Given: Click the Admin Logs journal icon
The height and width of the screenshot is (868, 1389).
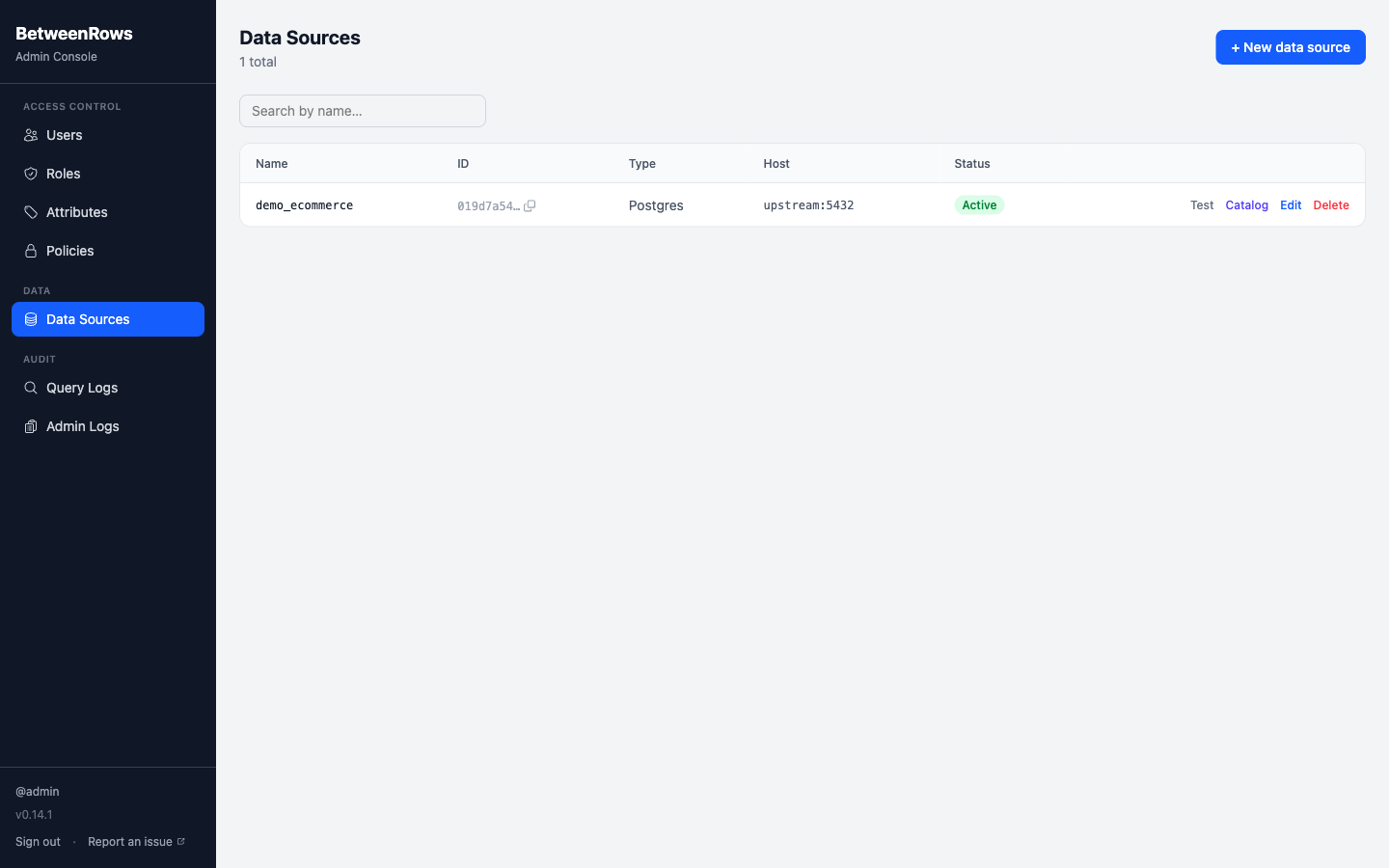Looking at the screenshot, I should tap(31, 426).
